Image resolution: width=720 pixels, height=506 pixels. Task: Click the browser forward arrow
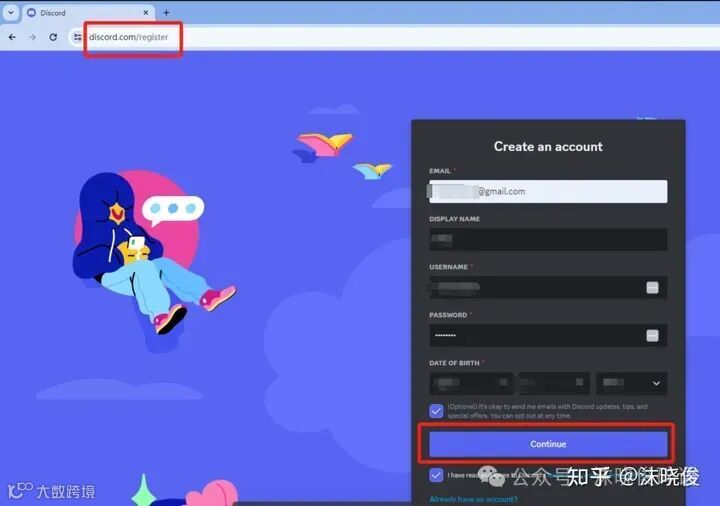coord(32,37)
